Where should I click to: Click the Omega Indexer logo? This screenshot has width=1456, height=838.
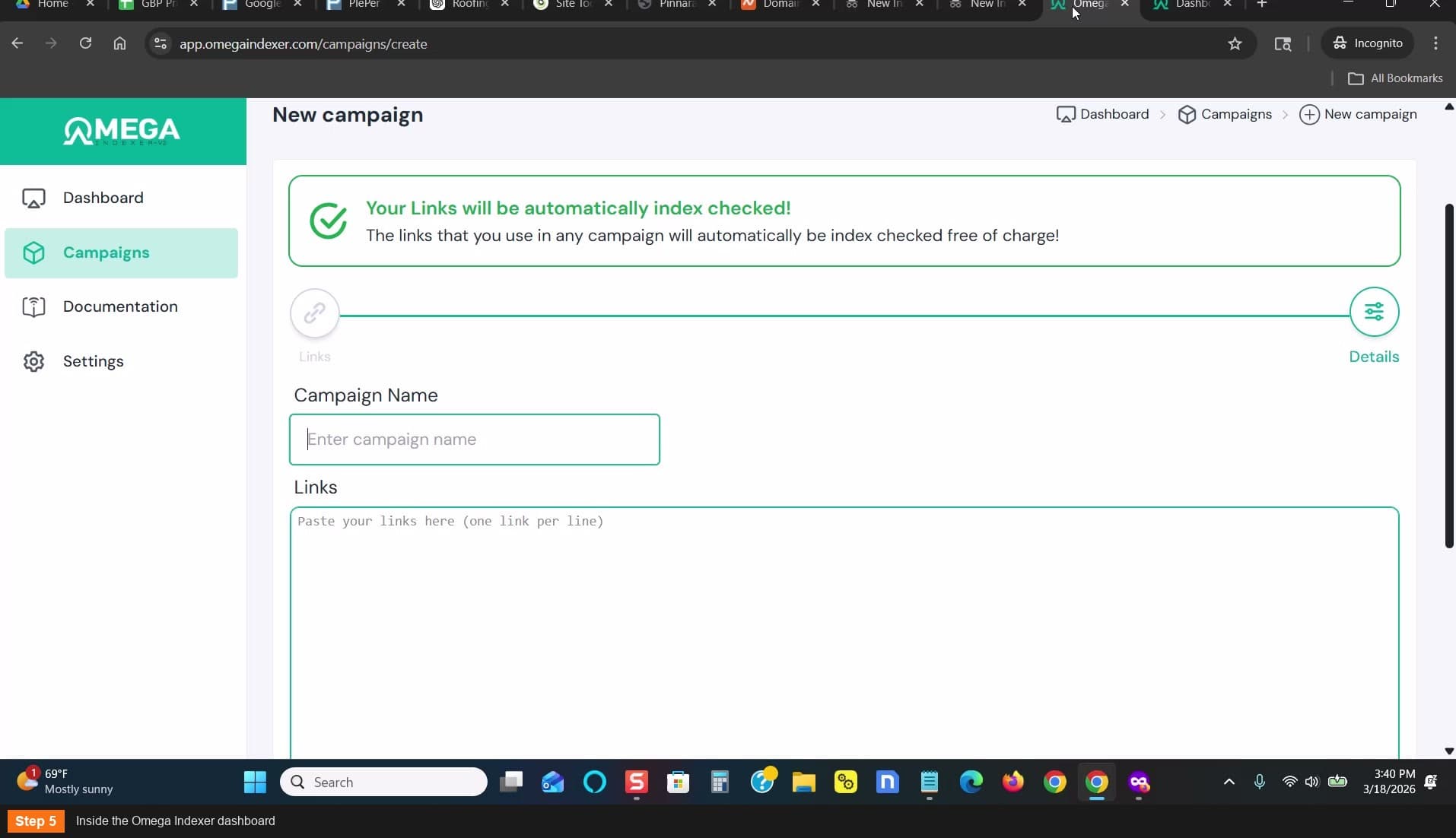coord(122,131)
